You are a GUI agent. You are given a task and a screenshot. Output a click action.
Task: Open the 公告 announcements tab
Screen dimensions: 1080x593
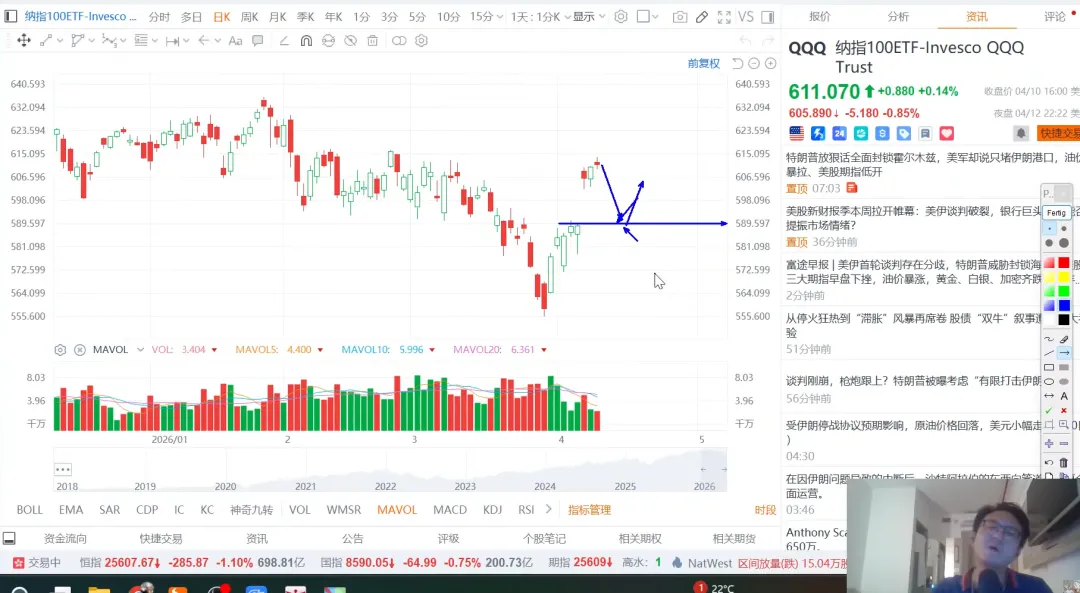tap(353, 539)
